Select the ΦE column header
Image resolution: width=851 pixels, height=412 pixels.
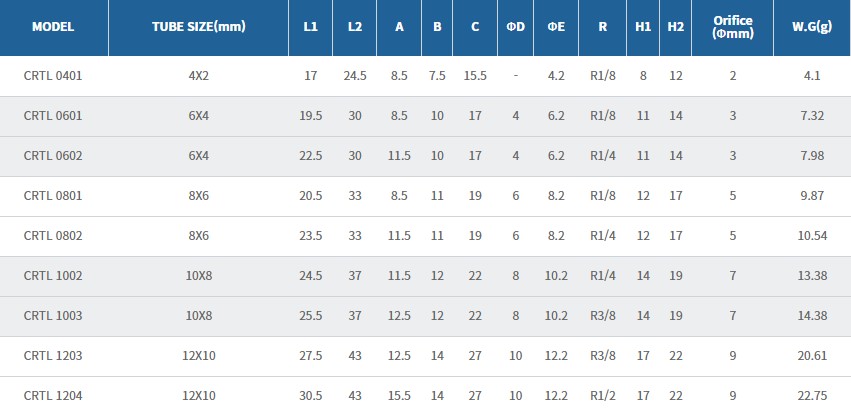556,27
